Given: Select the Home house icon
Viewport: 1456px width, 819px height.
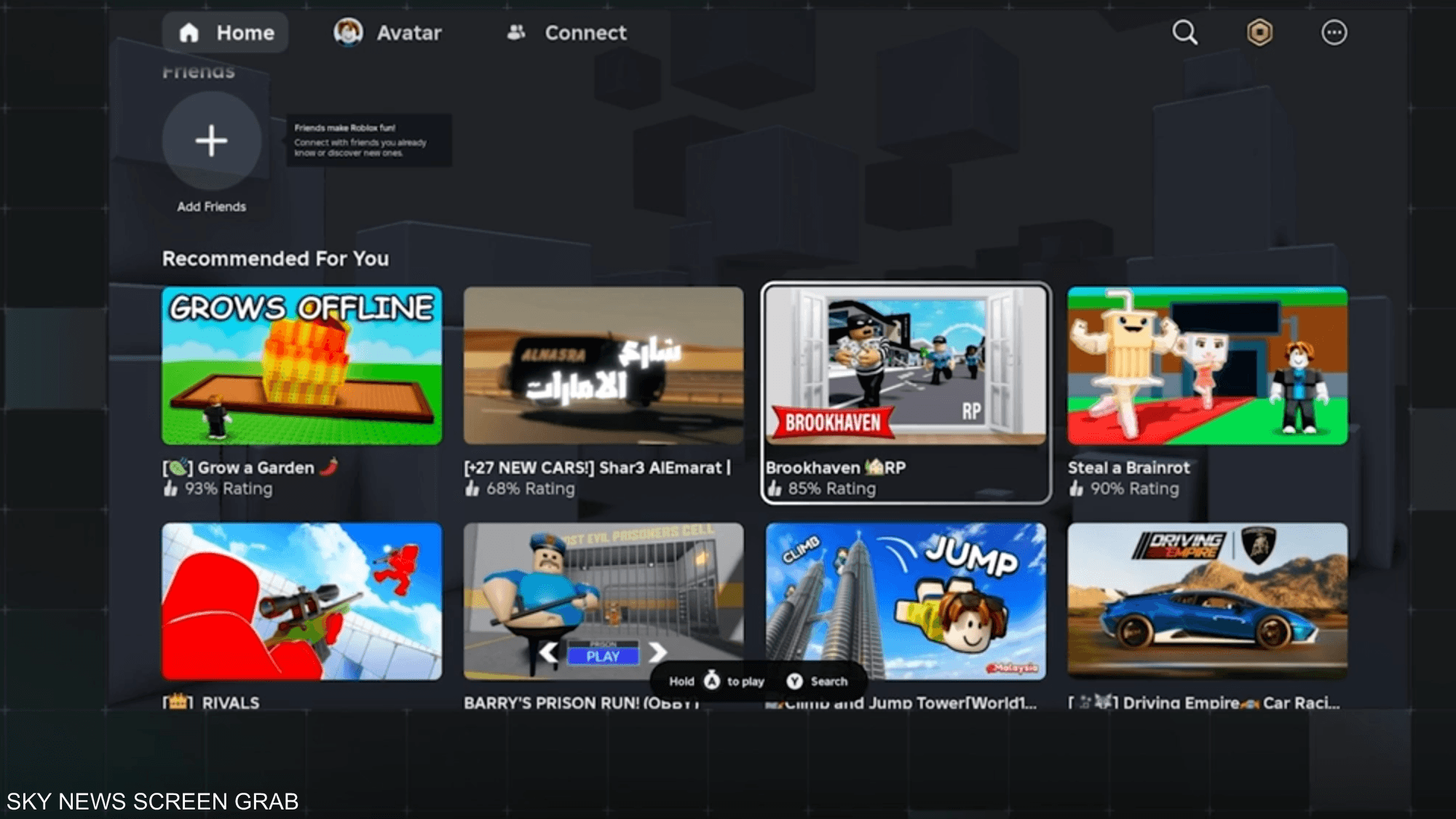Looking at the screenshot, I should pyautogui.click(x=189, y=32).
